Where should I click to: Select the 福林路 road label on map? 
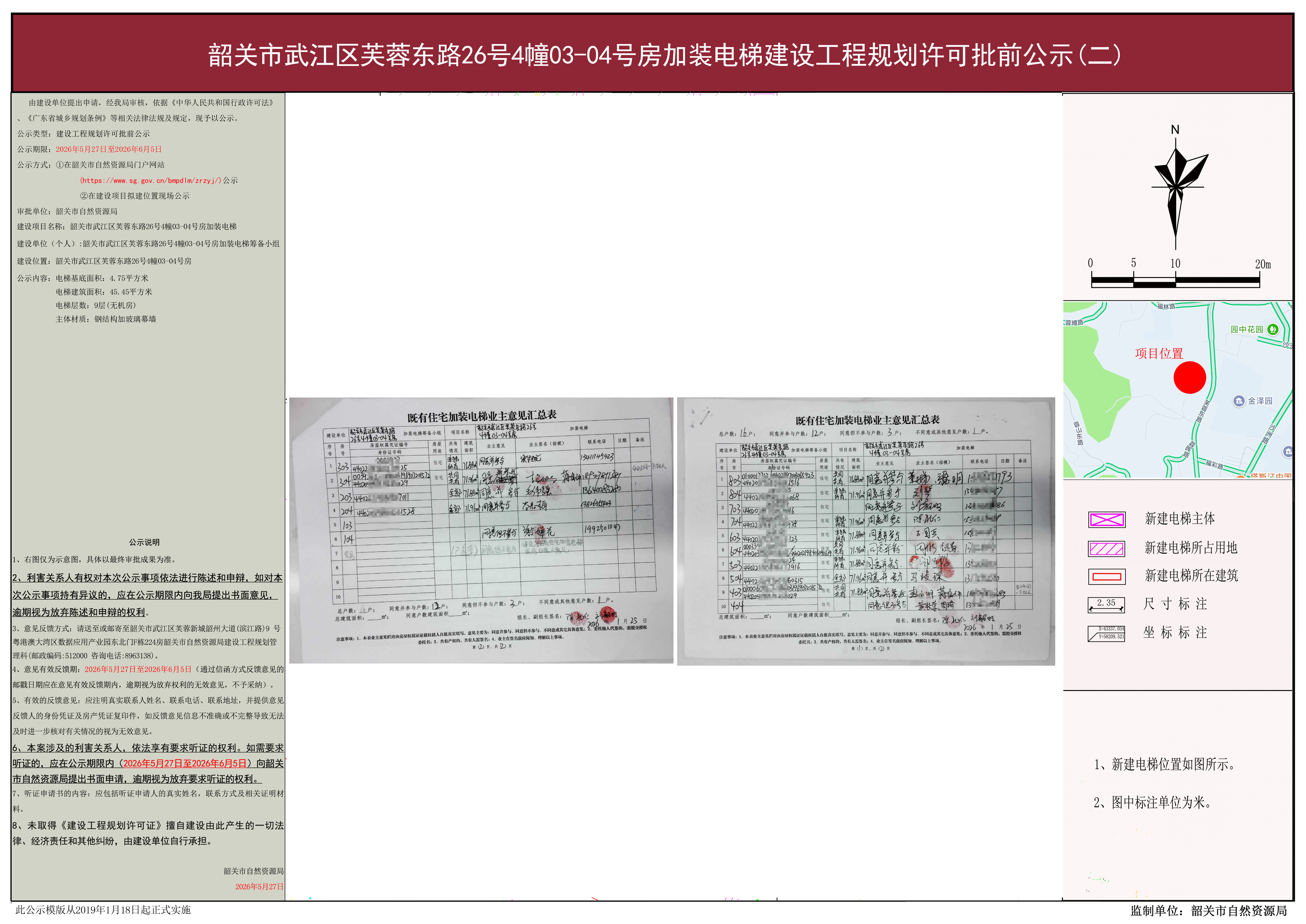pos(1166,306)
